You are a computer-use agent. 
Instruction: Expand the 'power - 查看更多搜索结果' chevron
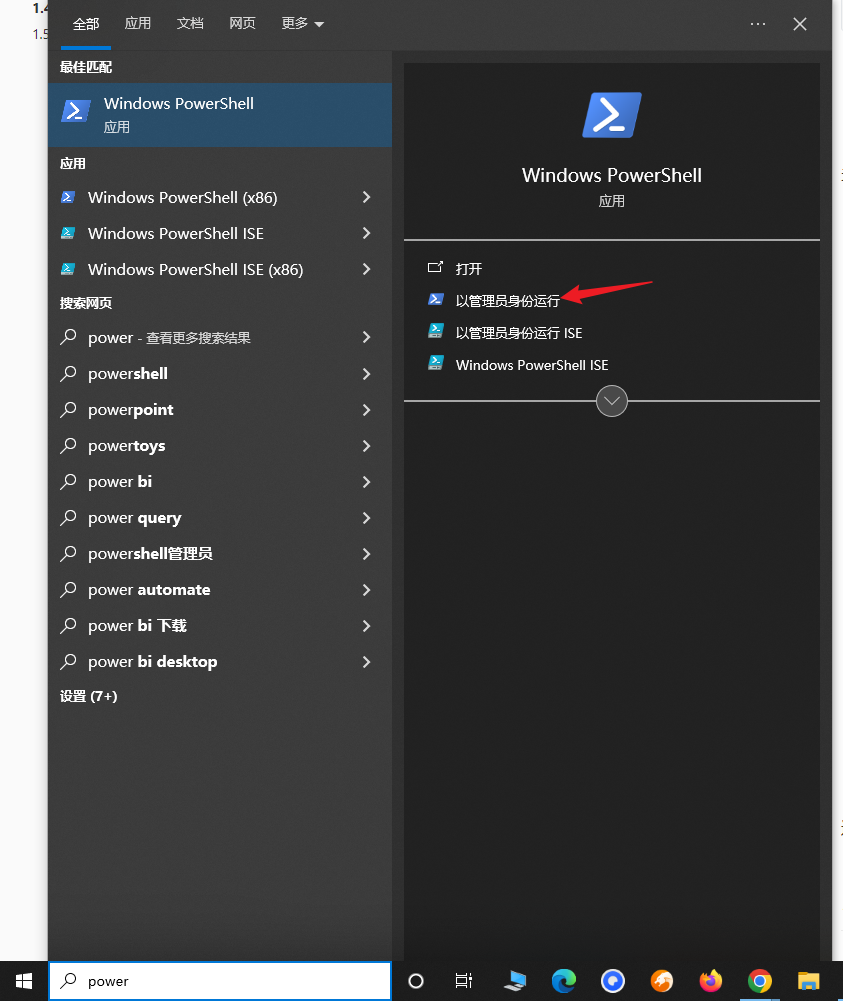point(366,337)
